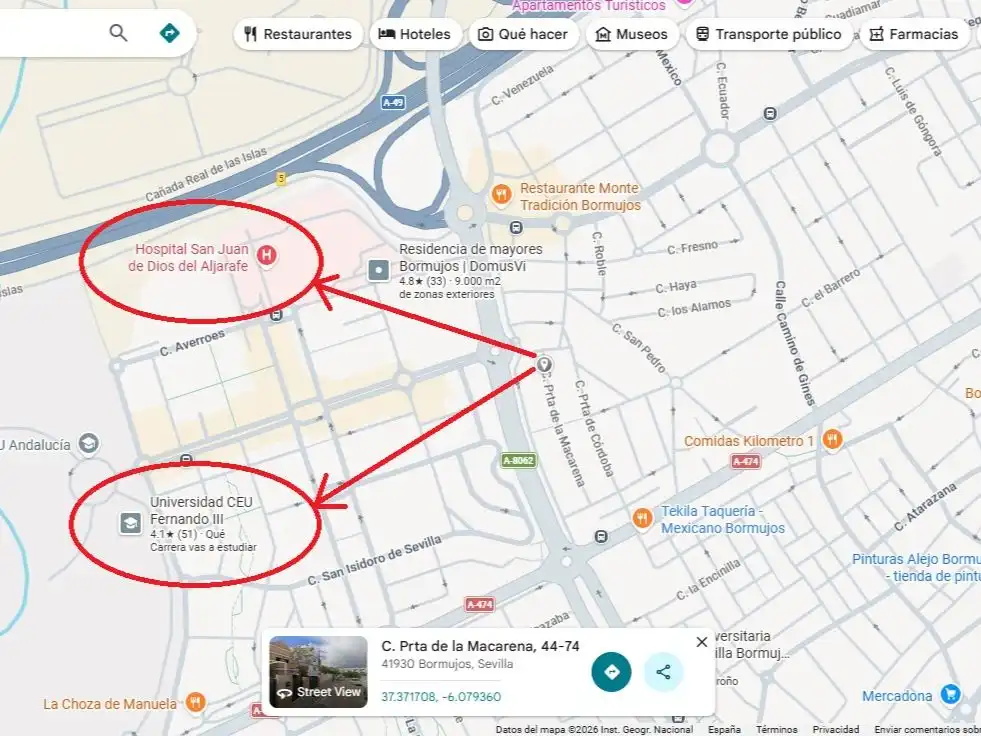Click the Andalucía university graduation-cap marker

click(89, 444)
